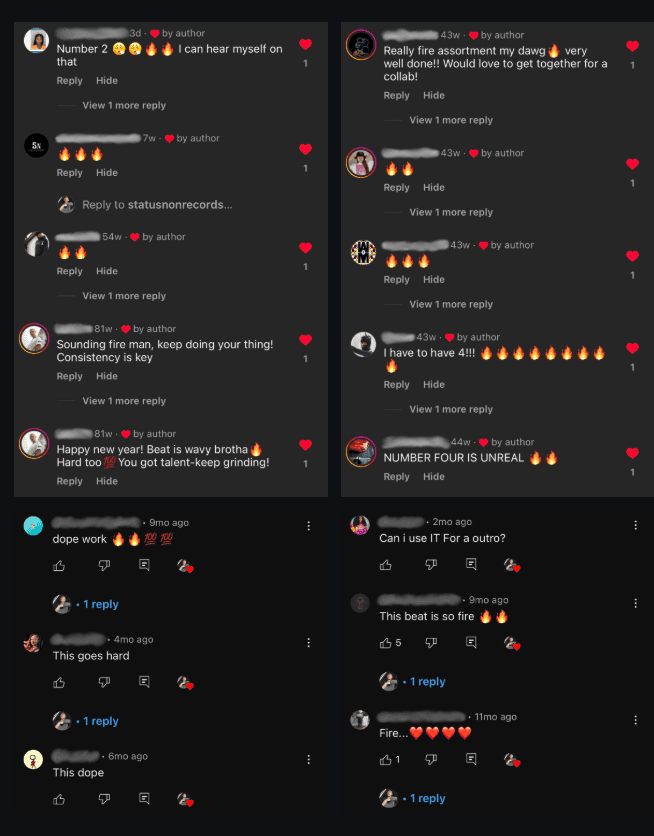The height and width of the screenshot is (836, 654).
Task: Thumbs up the 'Fire...' comment with hearts
Action: [x=386, y=760]
